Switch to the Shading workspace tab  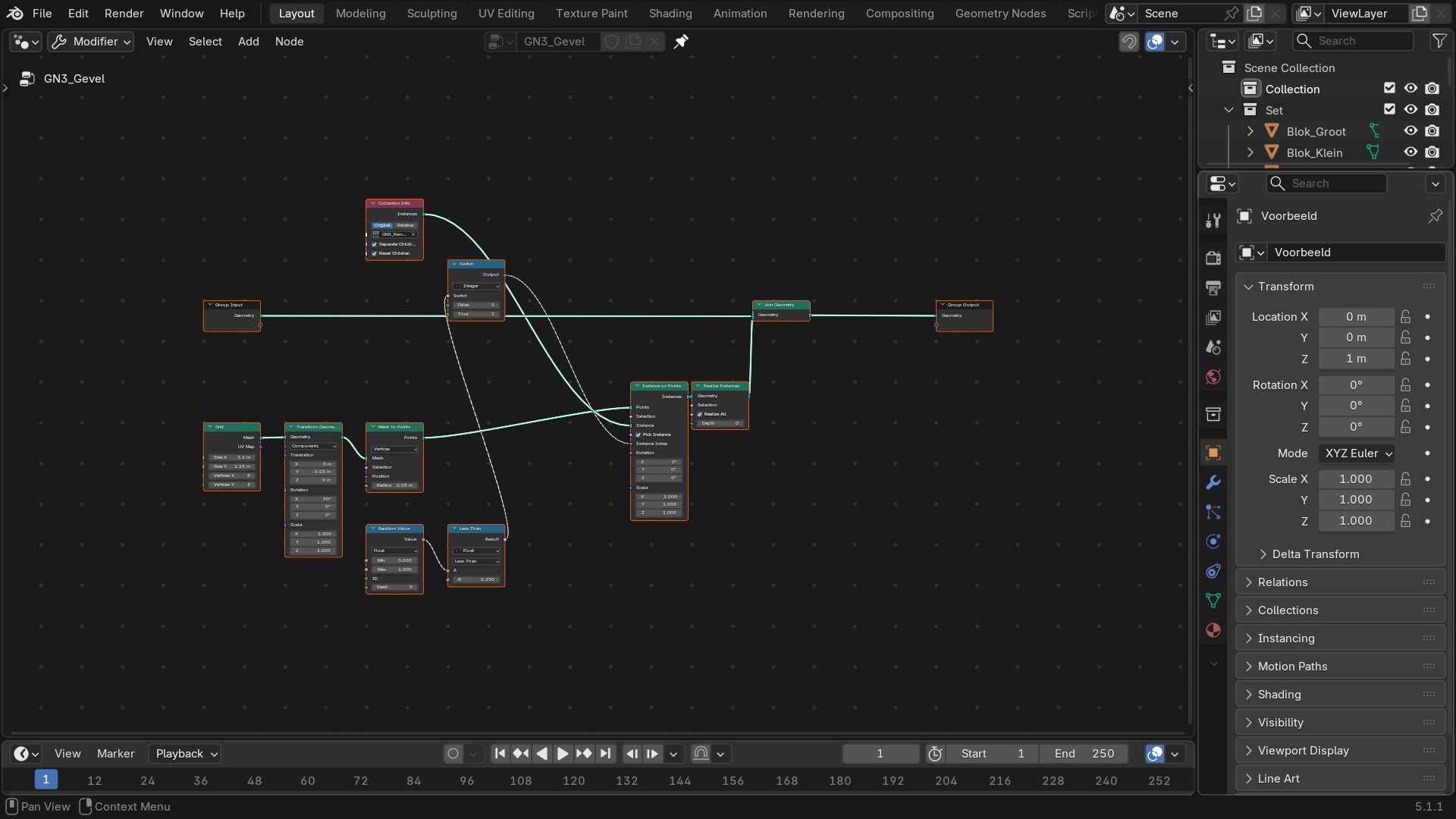[670, 13]
